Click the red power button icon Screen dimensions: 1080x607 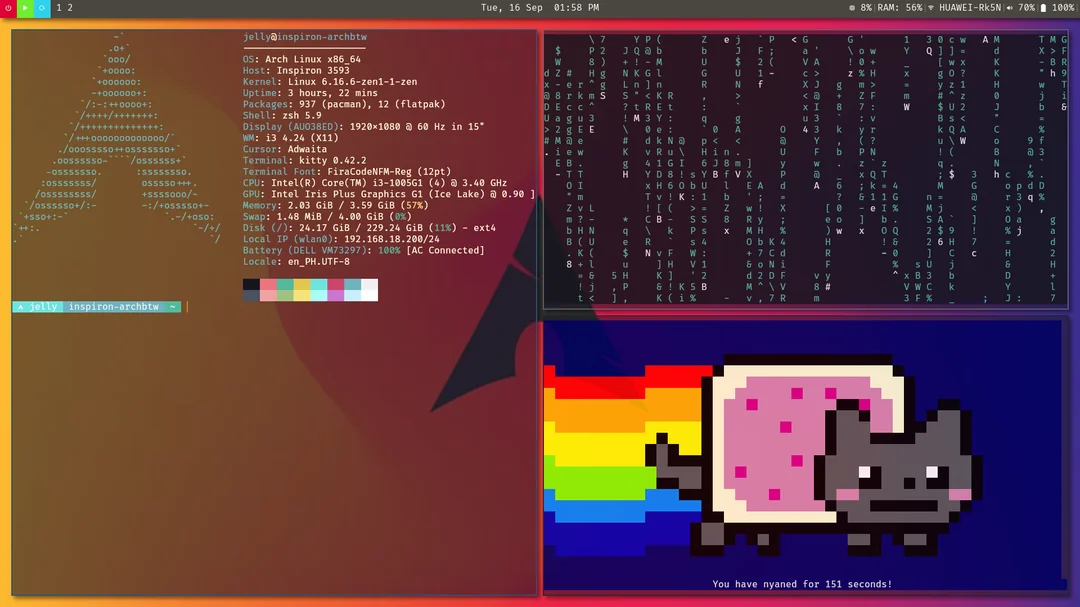click(8, 8)
